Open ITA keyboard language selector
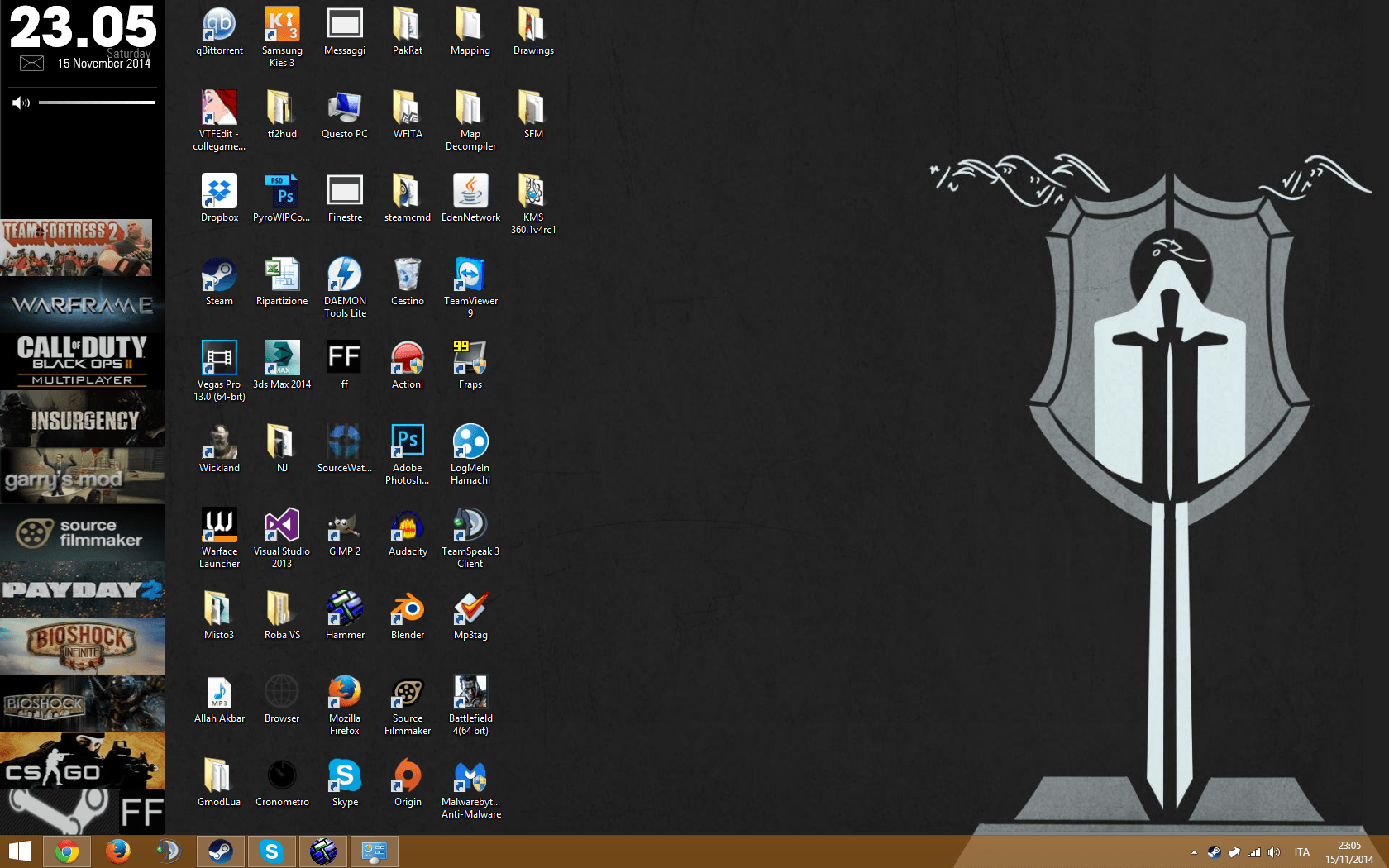Viewport: 1389px width, 868px height. (x=1302, y=852)
